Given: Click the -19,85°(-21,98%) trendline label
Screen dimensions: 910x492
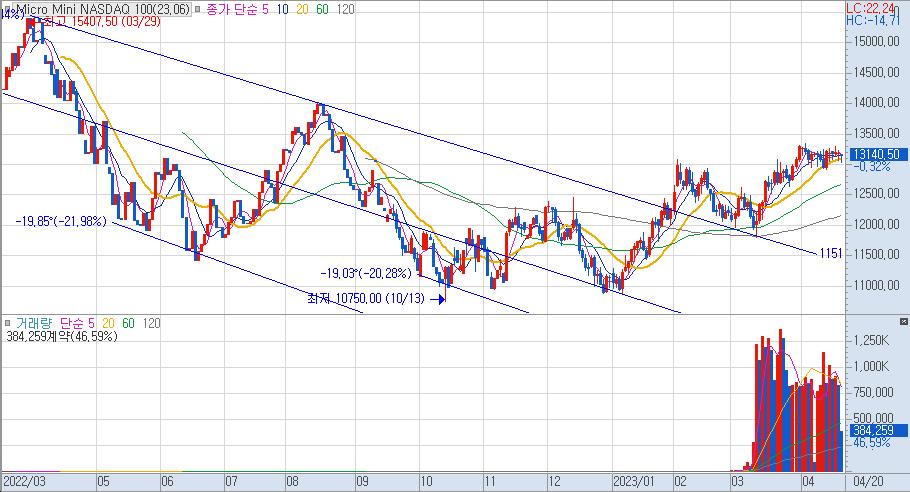Looking at the screenshot, I should point(61,222).
